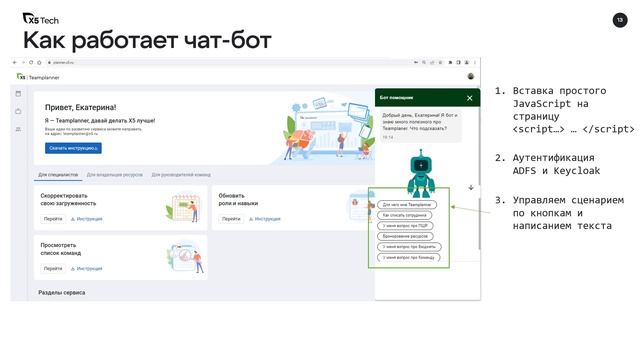
Task: Click the browser home icon
Action: tap(39, 62)
